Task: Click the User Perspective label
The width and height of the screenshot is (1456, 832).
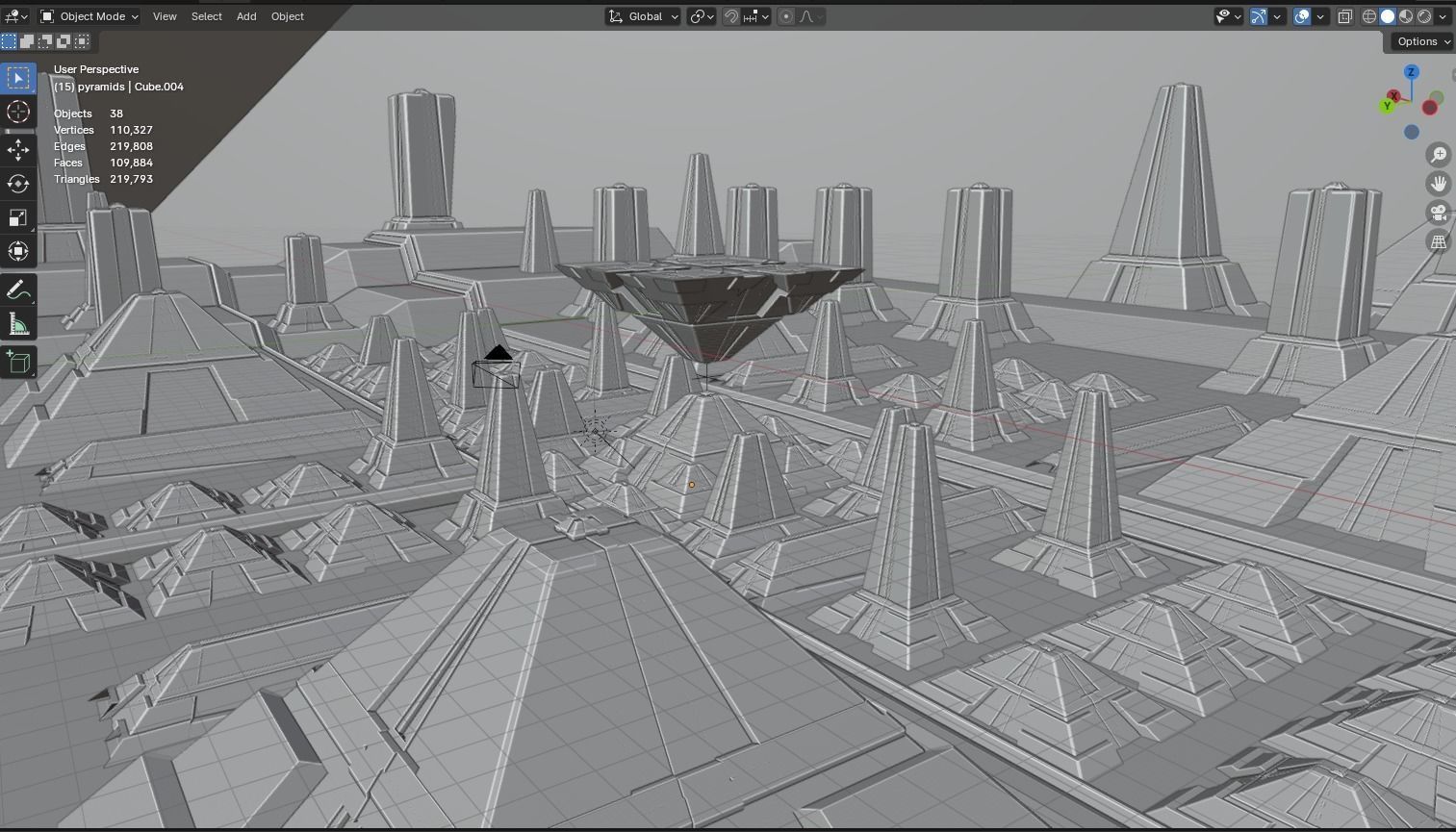Action: coord(96,69)
